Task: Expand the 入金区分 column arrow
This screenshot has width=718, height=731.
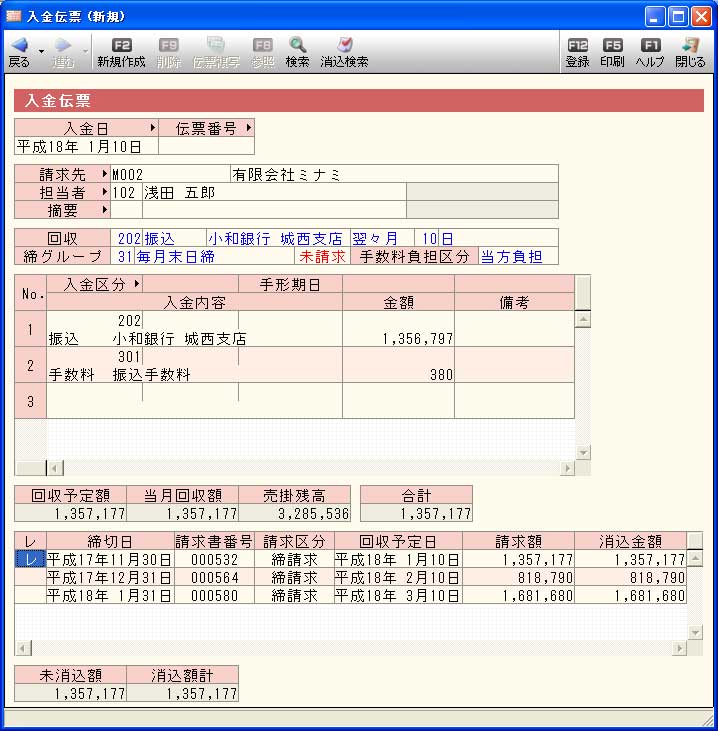Action: (137, 283)
